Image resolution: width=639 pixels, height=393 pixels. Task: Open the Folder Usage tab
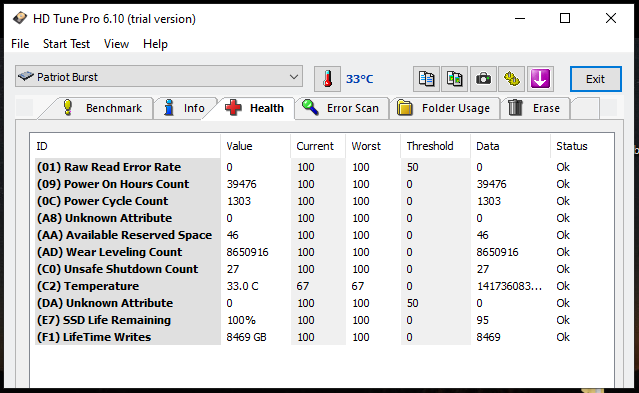(444, 108)
